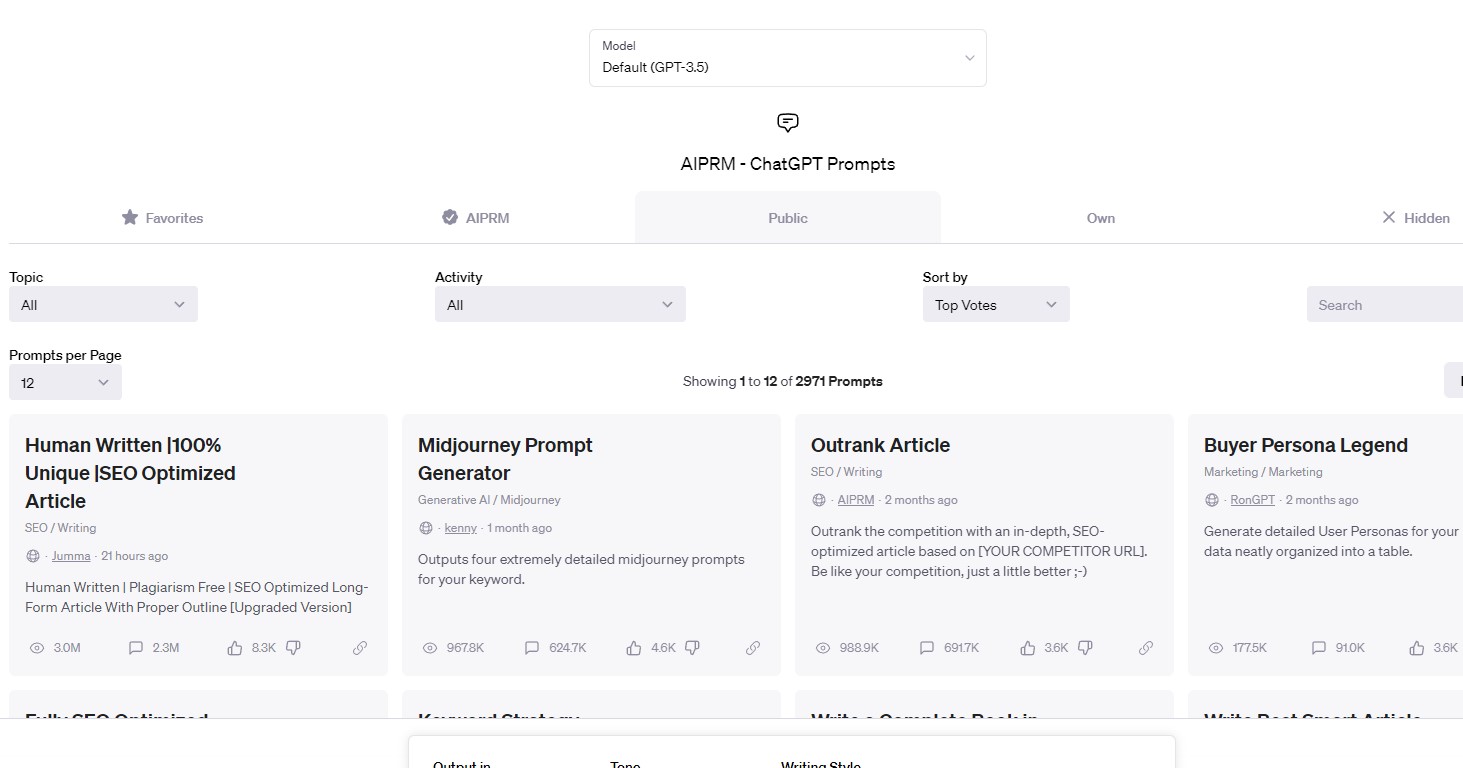Image resolution: width=1463 pixels, height=768 pixels.
Task: Open the Topic dropdown set to All
Action: tap(103, 304)
